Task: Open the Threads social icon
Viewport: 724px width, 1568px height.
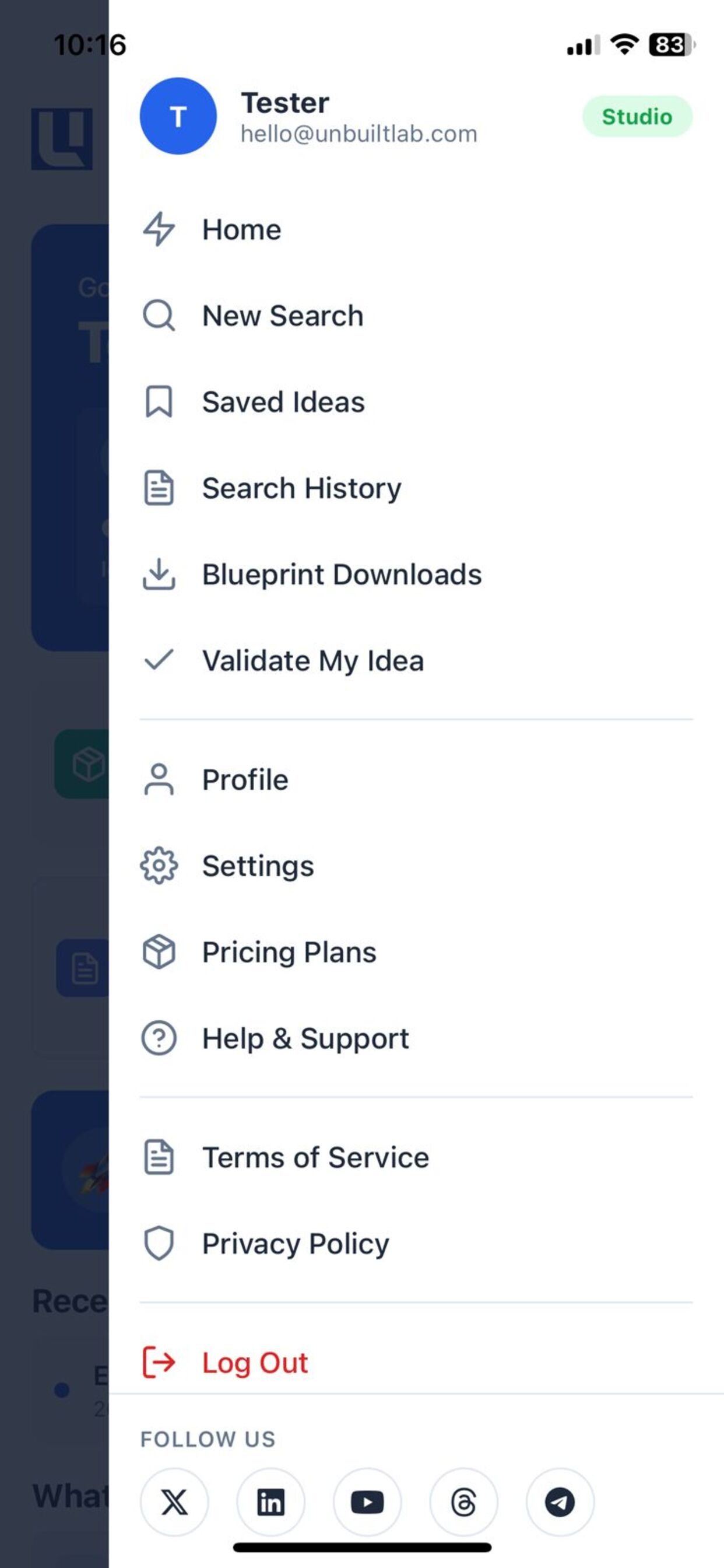Action: (x=463, y=1501)
